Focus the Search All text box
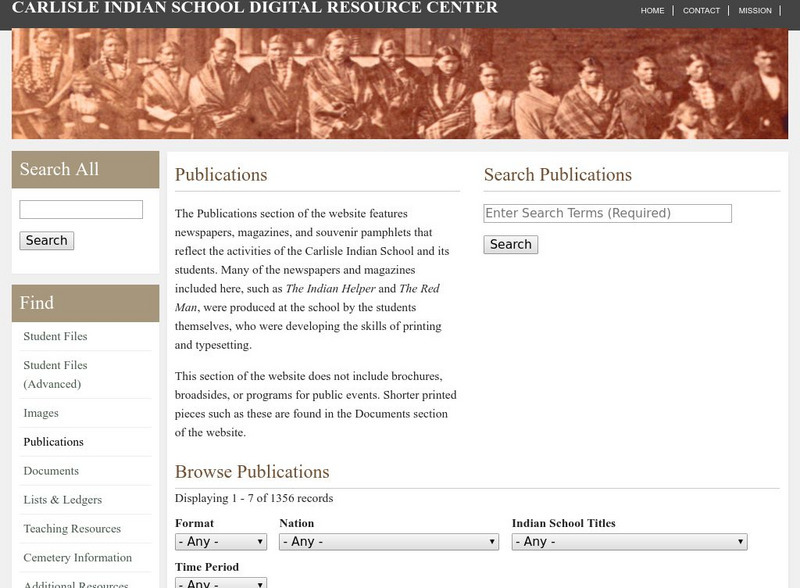Screen dimensions: 800x588 click(x=81, y=209)
